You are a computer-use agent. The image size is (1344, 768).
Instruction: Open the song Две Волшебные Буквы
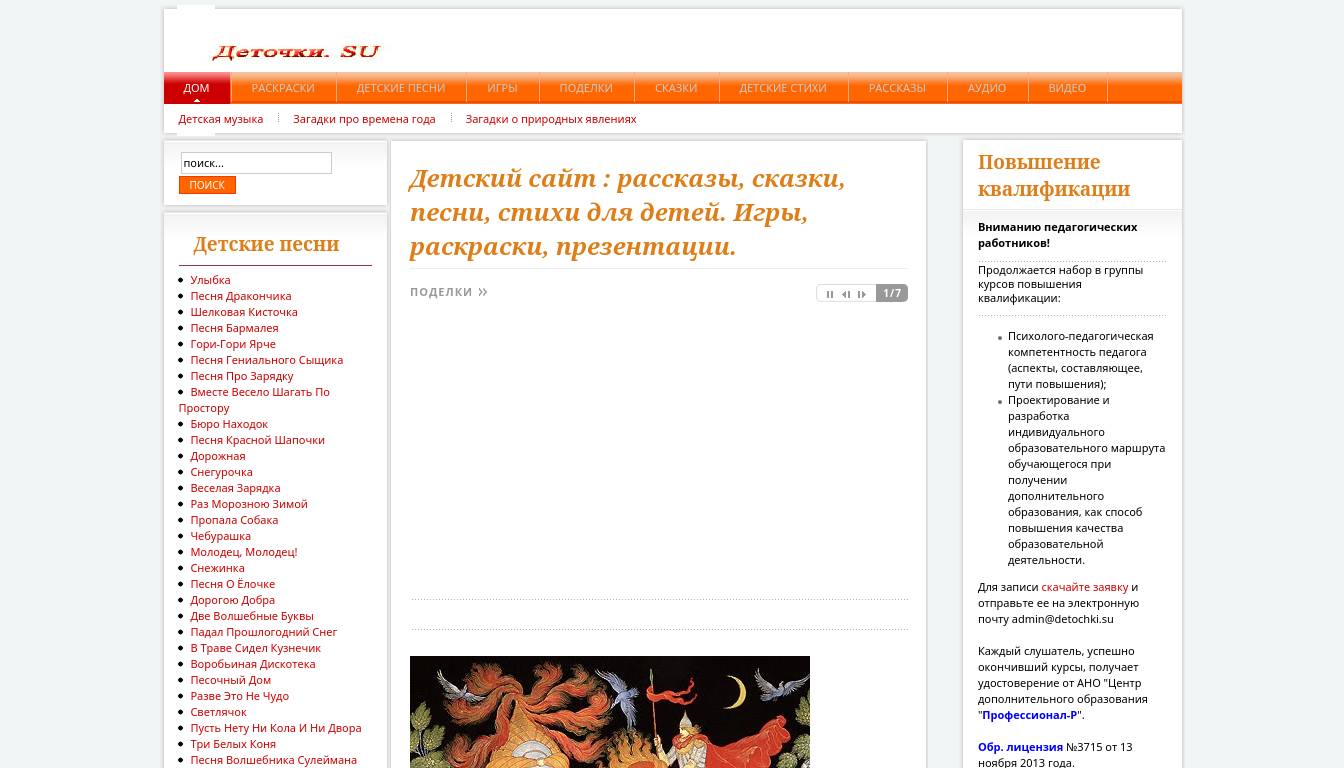tap(252, 616)
